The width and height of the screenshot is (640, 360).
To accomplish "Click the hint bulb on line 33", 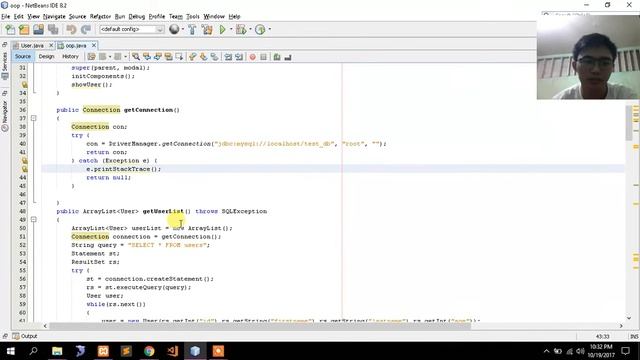I will (24, 84).
